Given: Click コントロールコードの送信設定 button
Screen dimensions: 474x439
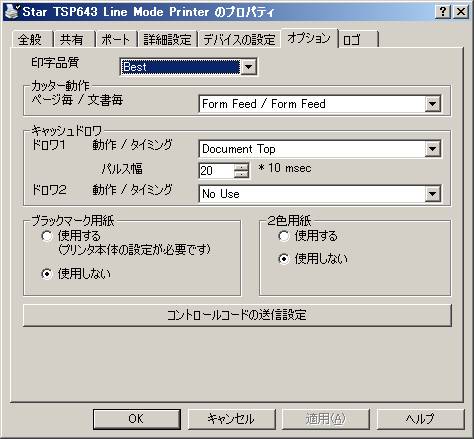Looking at the screenshot, I should [x=237, y=315].
